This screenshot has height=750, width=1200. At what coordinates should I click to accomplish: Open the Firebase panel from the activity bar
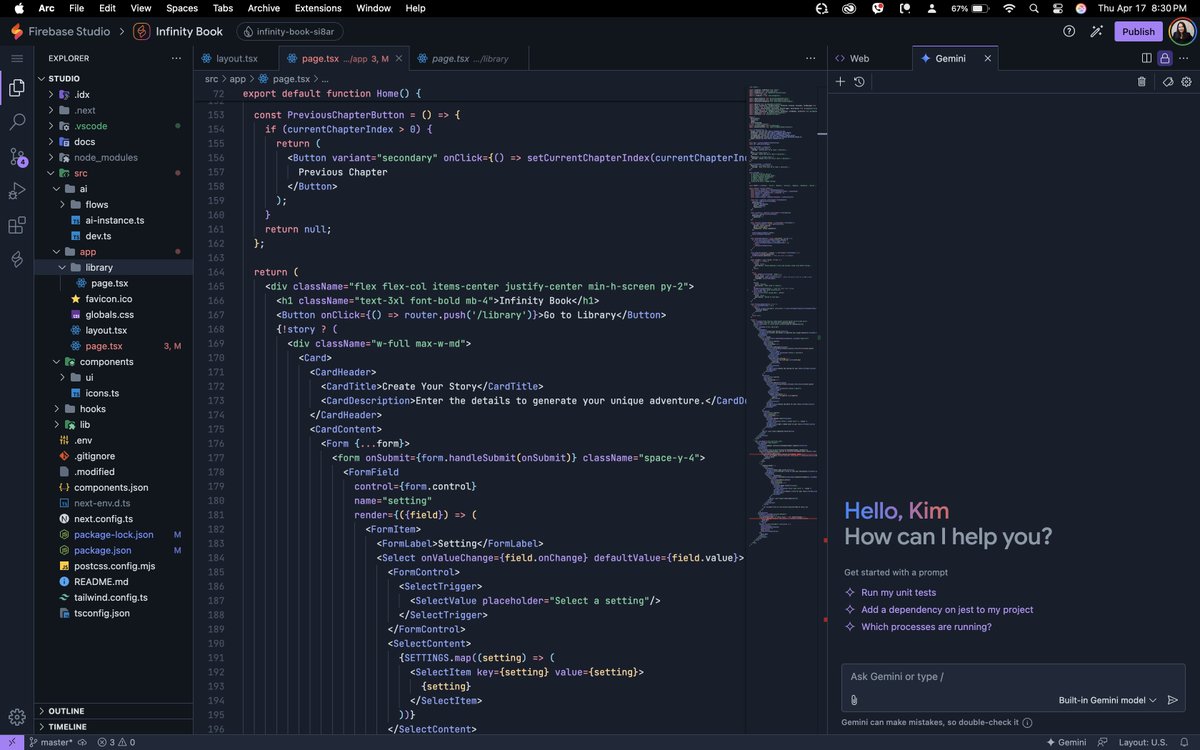(x=15, y=258)
